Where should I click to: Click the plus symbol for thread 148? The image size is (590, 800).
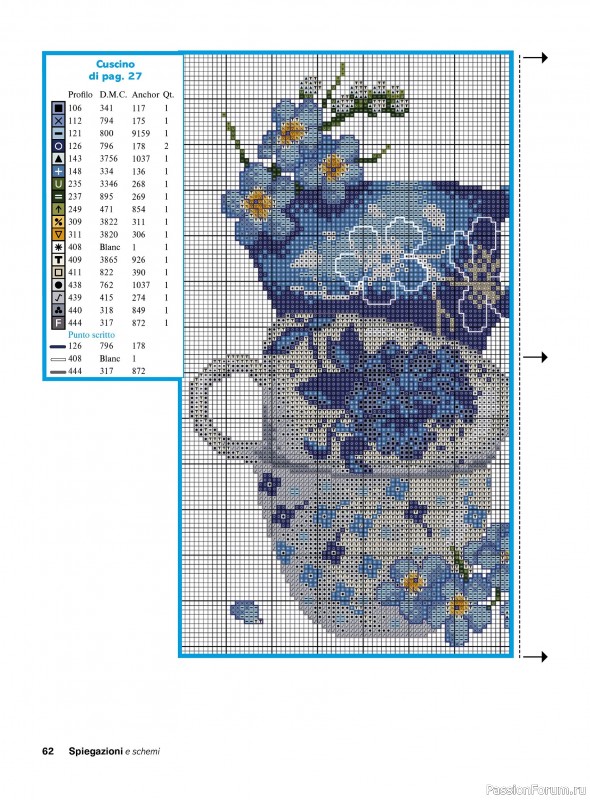[x=58, y=171]
